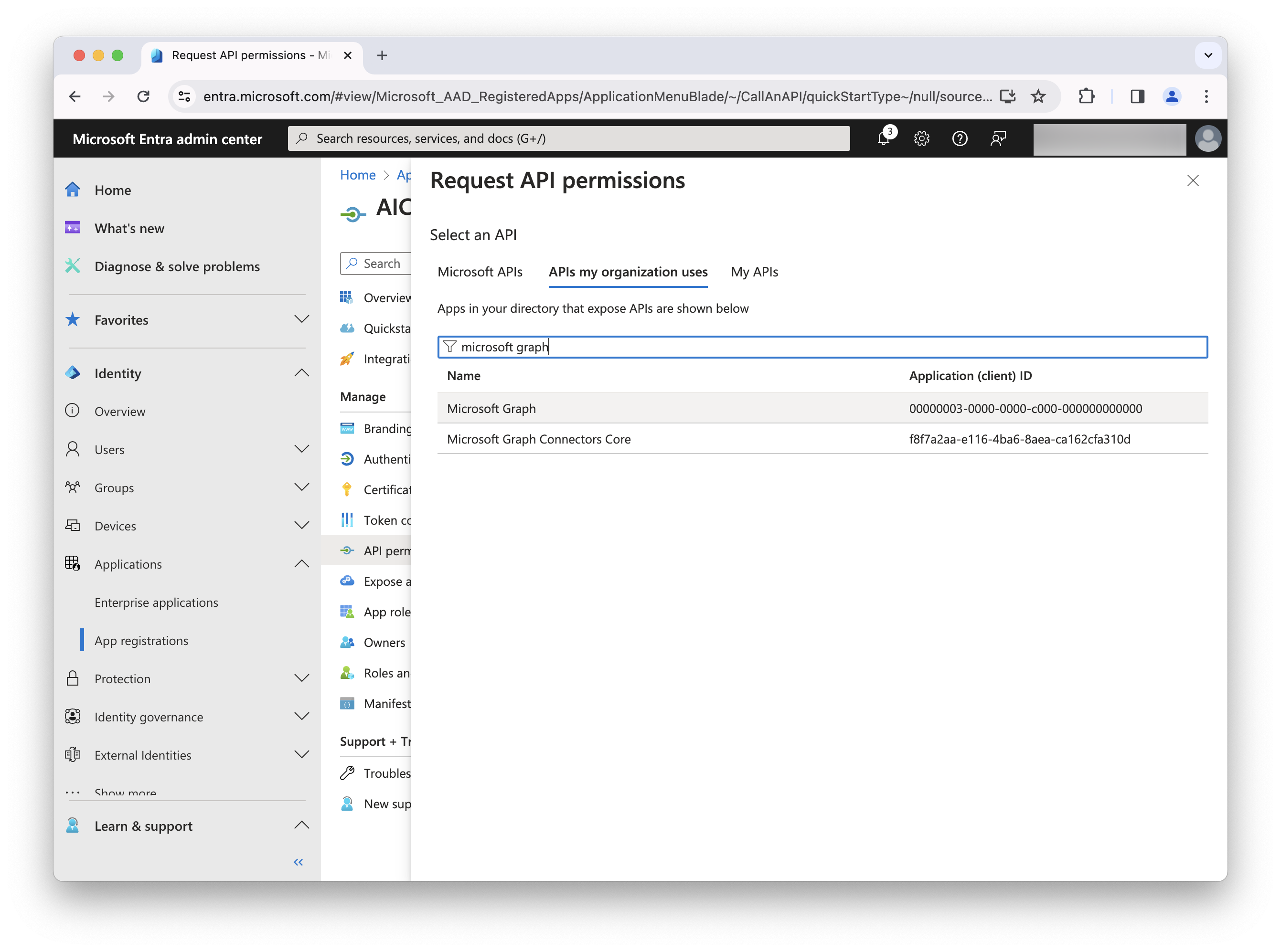Click the close button on Request API permissions
1281x952 pixels.
coord(1193,181)
